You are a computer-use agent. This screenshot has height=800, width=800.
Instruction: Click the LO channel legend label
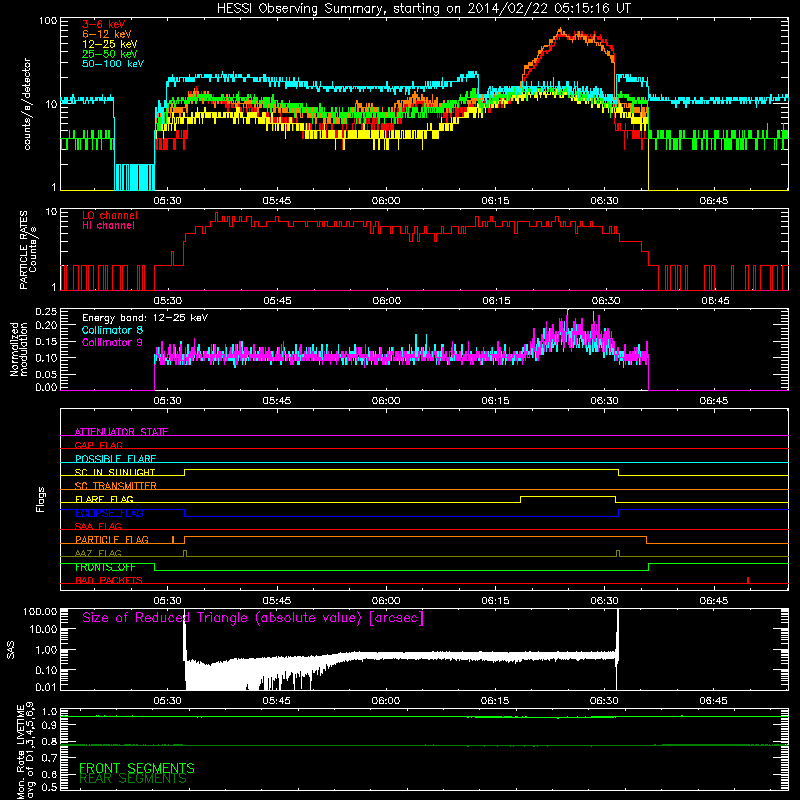pos(110,215)
